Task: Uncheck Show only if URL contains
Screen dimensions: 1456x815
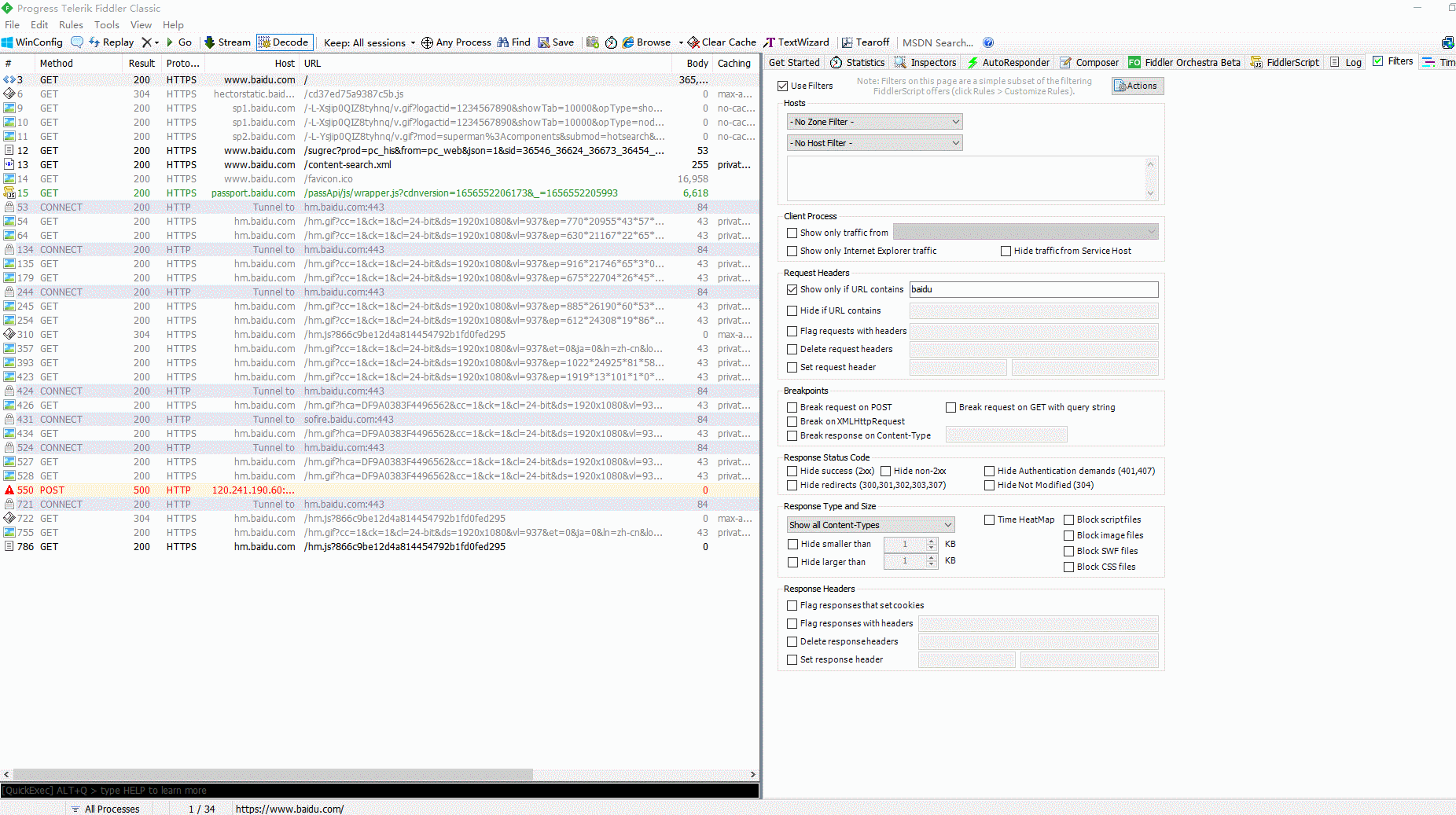Action: tap(792, 290)
